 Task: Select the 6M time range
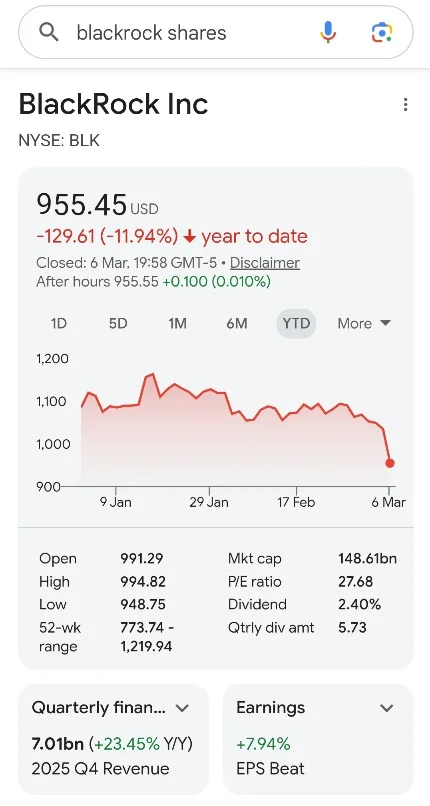click(237, 323)
